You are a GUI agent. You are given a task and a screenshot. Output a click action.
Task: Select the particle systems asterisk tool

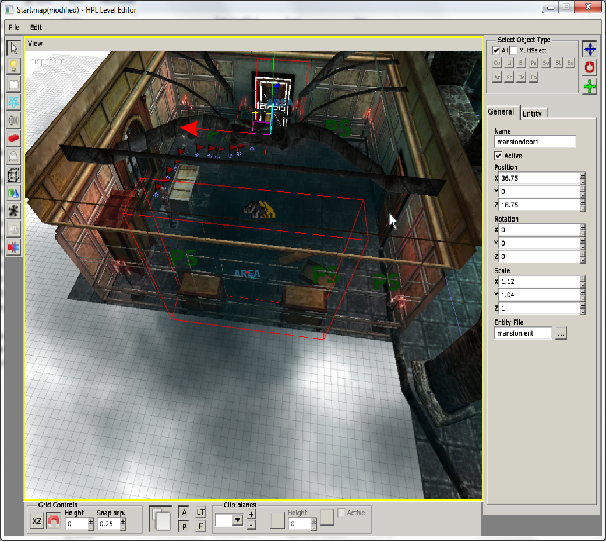[x=14, y=211]
